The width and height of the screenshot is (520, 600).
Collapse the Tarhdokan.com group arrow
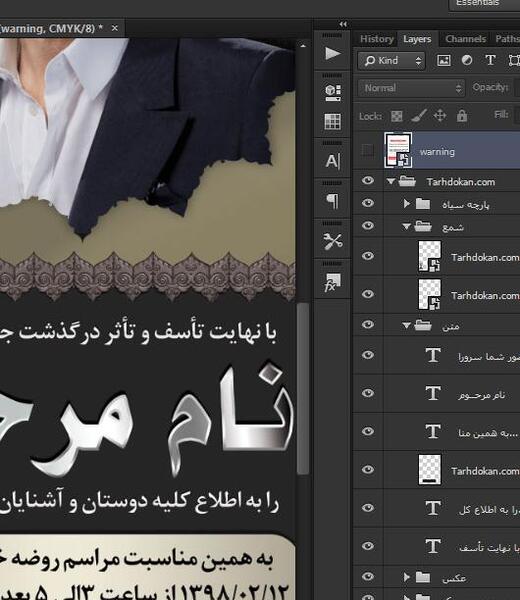[390, 181]
